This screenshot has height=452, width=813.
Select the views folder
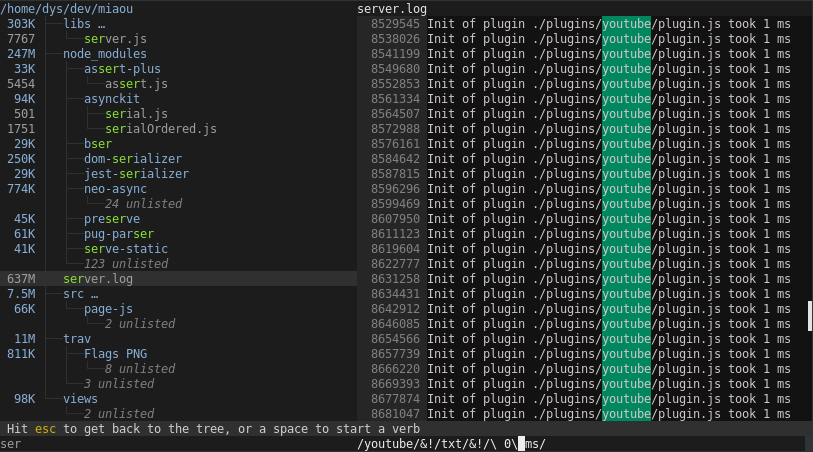point(80,400)
